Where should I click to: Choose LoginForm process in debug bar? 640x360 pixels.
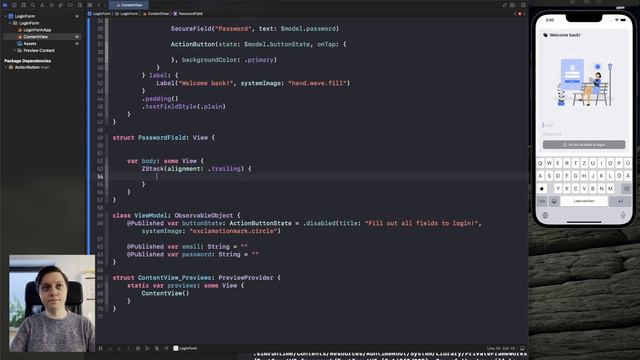[185, 348]
